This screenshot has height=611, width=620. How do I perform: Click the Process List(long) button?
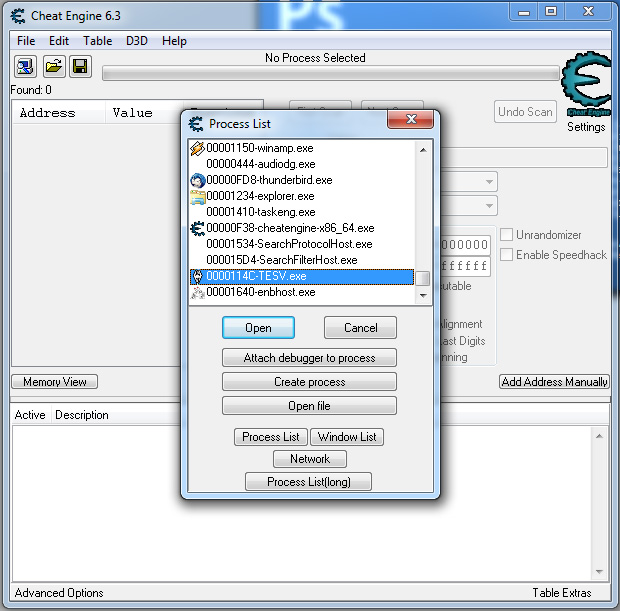pyautogui.click(x=308, y=482)
